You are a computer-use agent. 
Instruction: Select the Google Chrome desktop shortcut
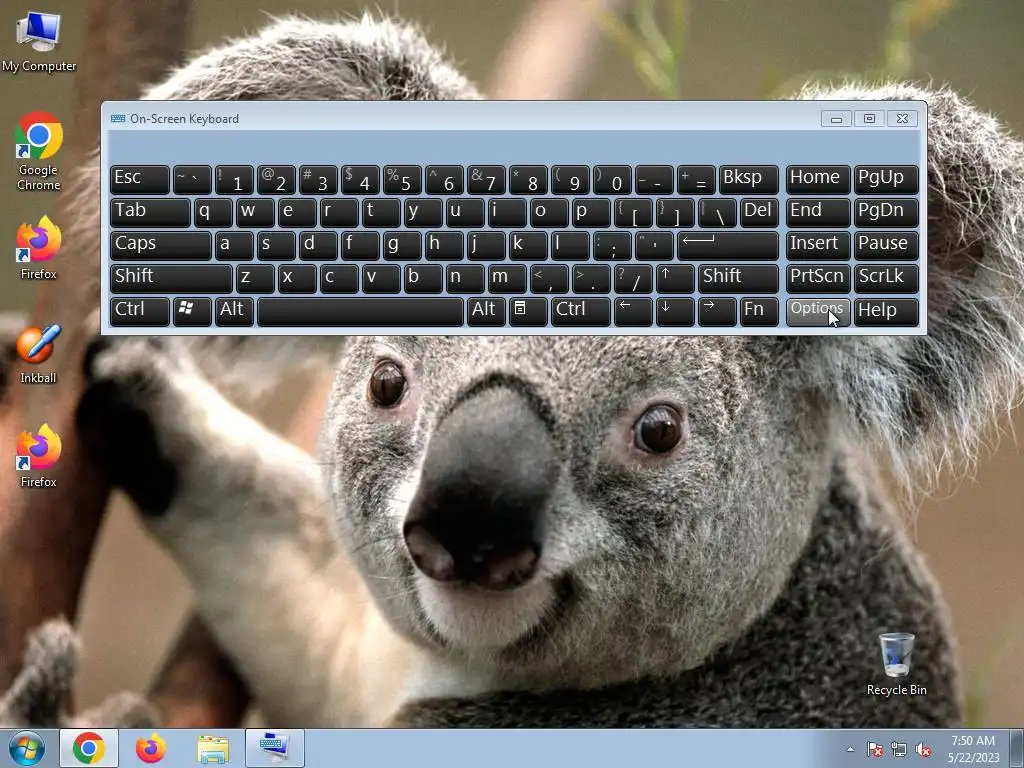pyautogui.click(x=39, y=152)
